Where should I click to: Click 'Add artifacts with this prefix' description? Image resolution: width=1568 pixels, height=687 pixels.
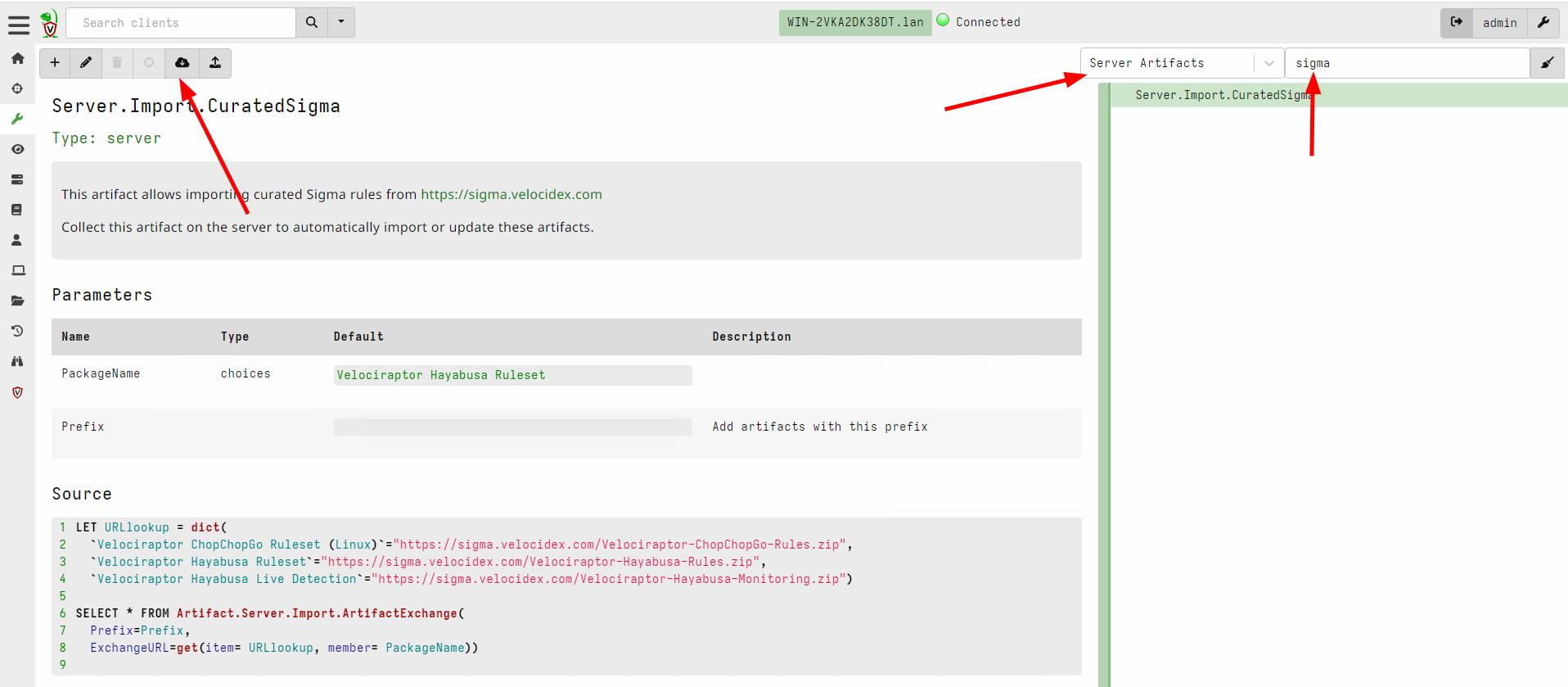820,427
